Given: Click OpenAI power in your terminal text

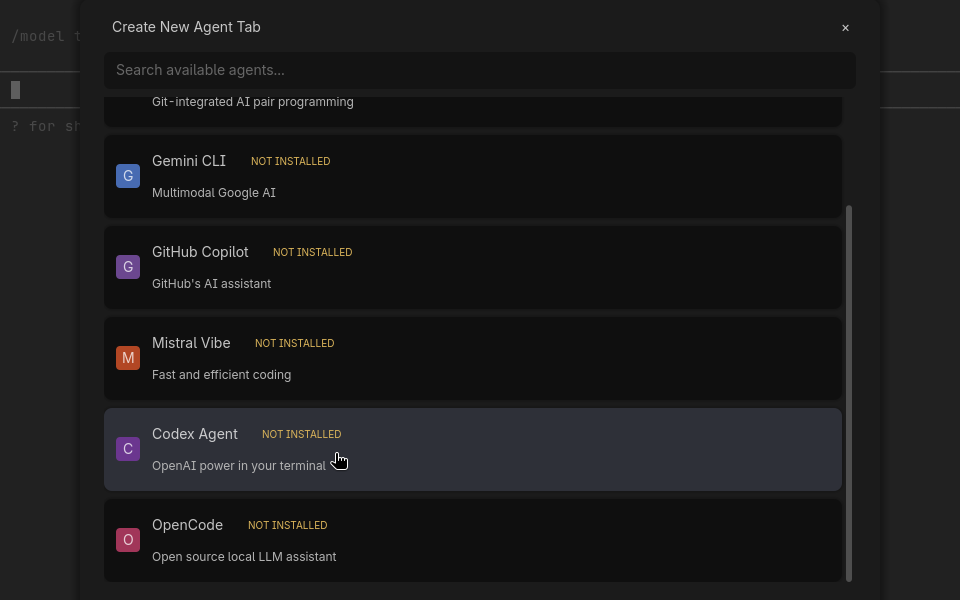Looking at the screenshot, I should 239,465.
